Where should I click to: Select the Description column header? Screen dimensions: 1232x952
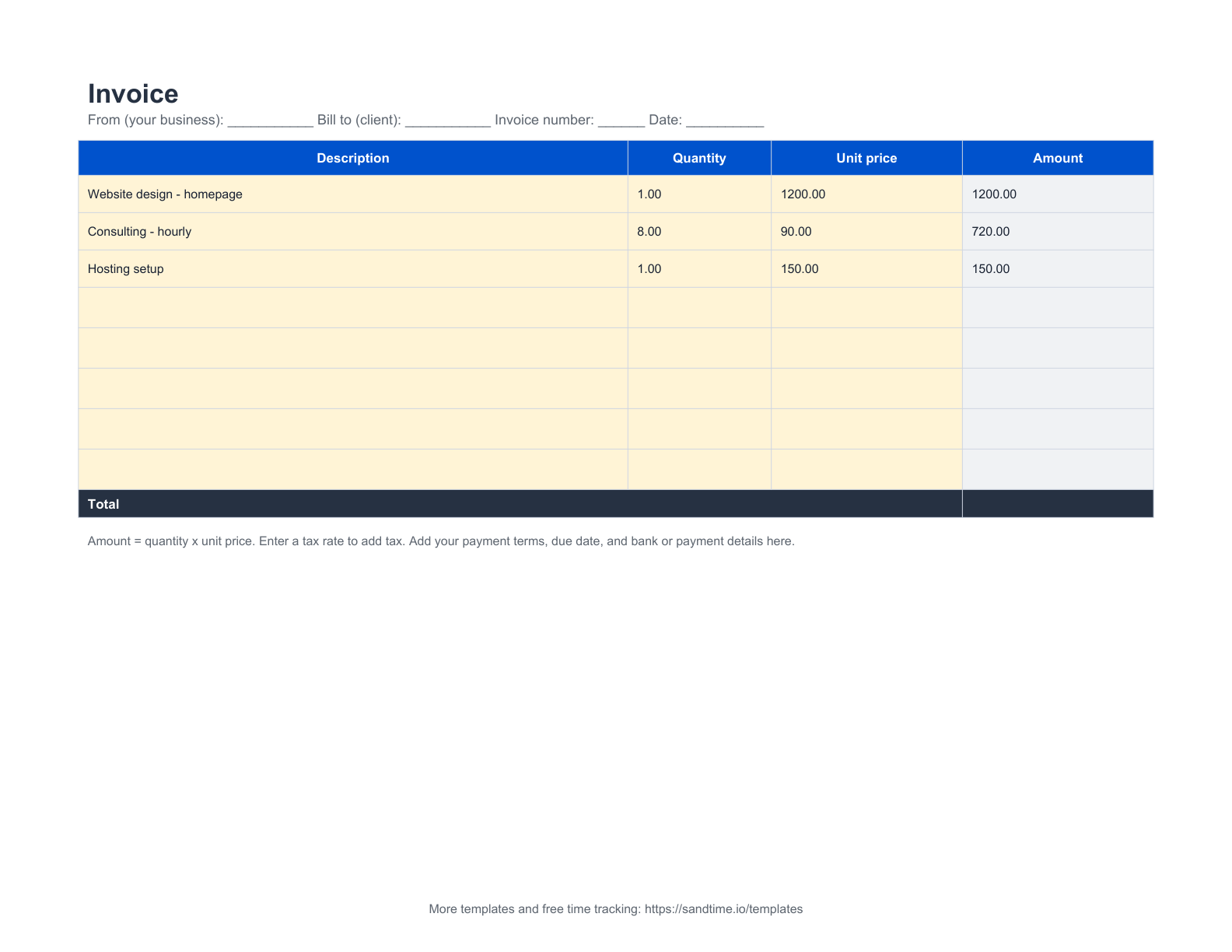pyautogui.click(x=353, y=158)
